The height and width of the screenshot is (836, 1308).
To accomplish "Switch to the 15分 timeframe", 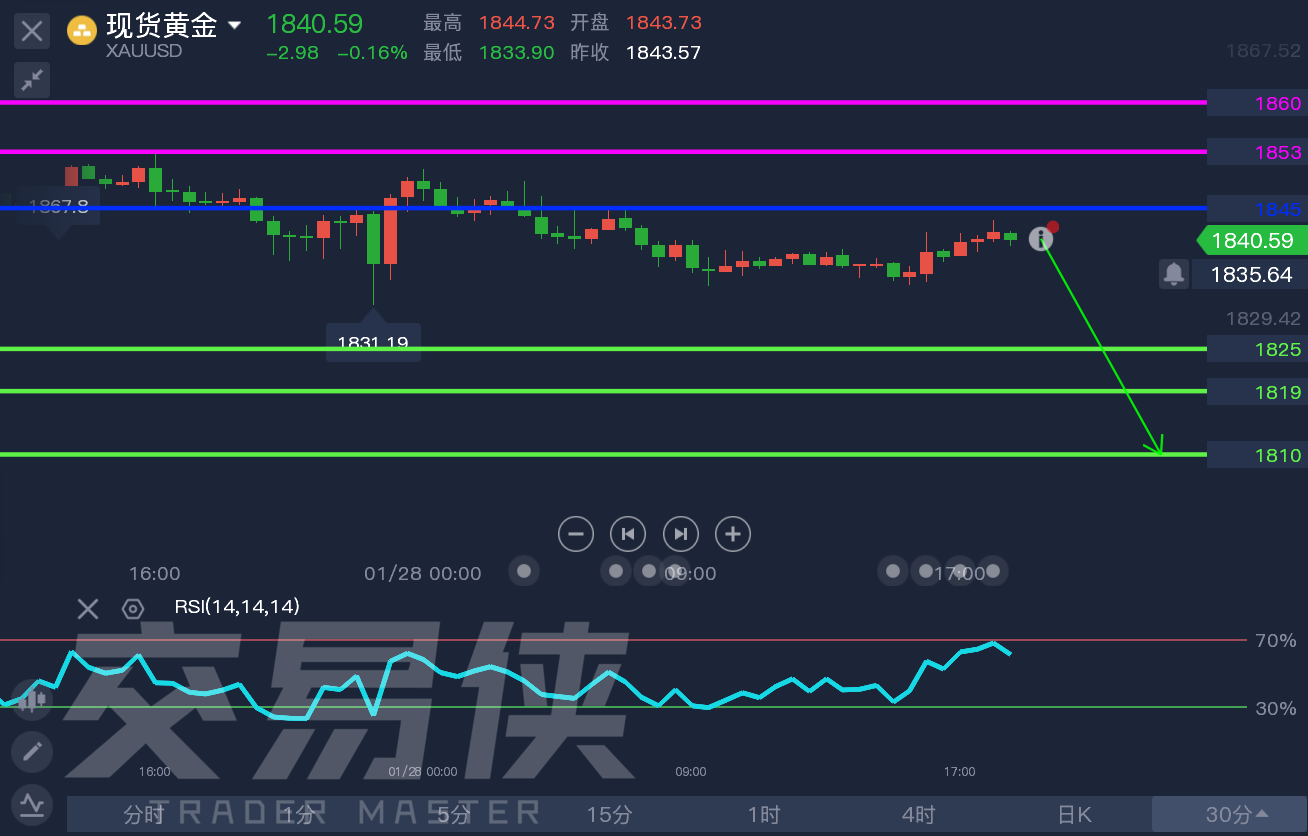I will pyautogui.click(x=609, y=814).
